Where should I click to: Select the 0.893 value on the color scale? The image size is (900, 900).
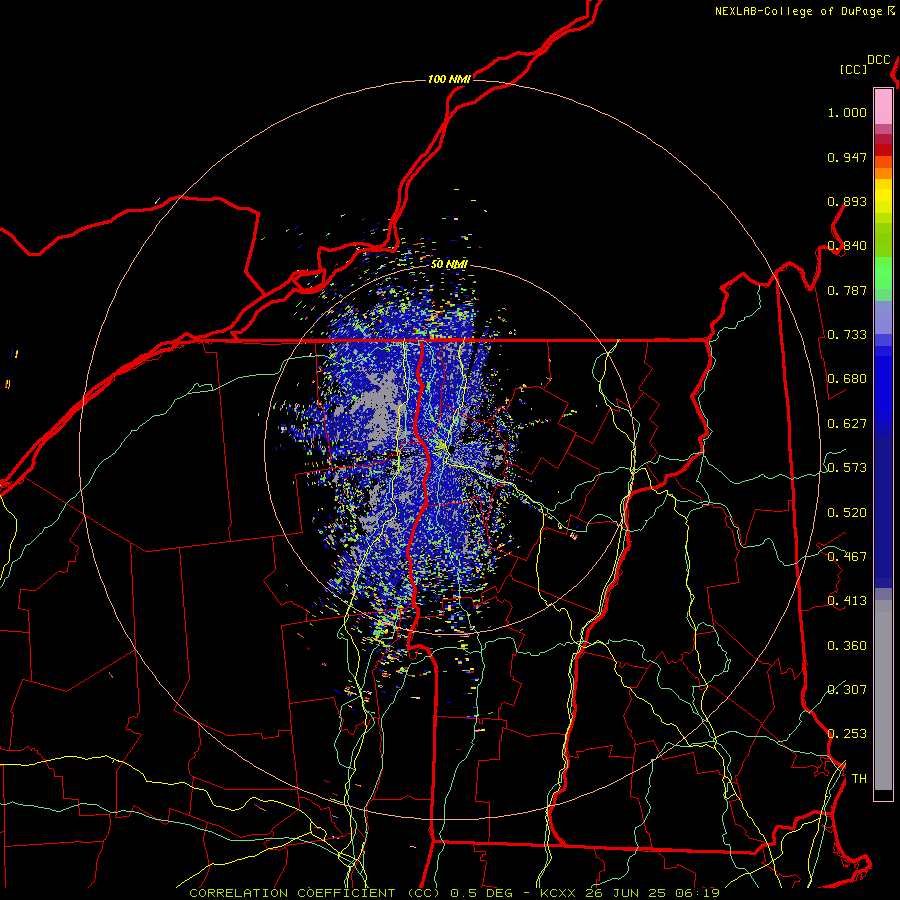(847, 201)
